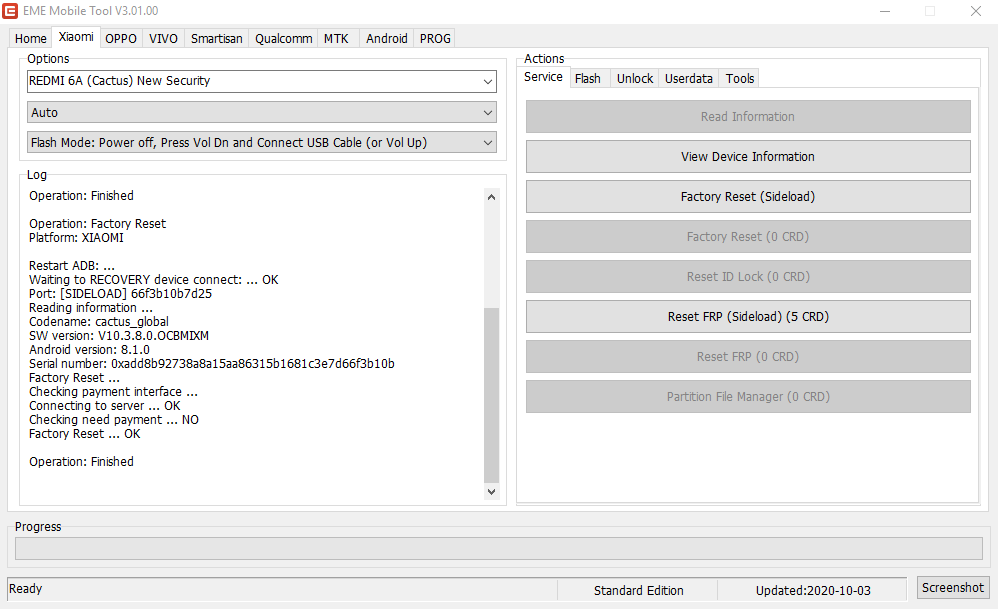Open the Userdata actions tab
The height and width of the screenshot is (609, 998).
click(x=689, y=78)
